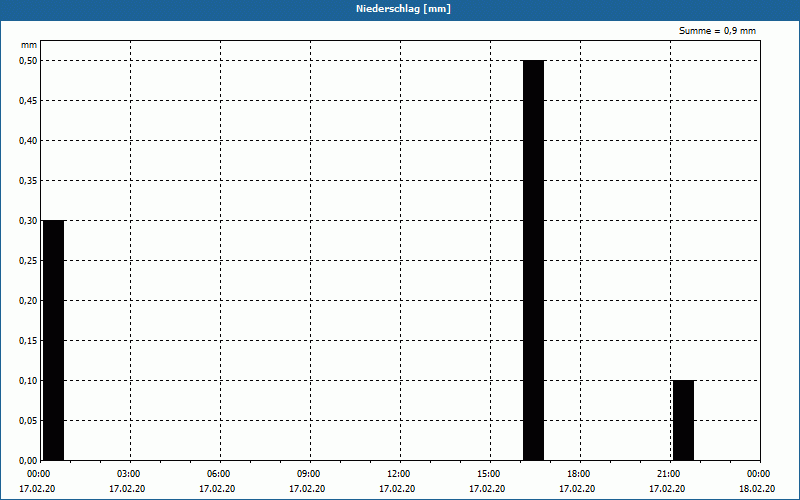Screen dimensions: 800x500
Task: Click the 21:00 time axis label
Action: (x=668, y=474)
